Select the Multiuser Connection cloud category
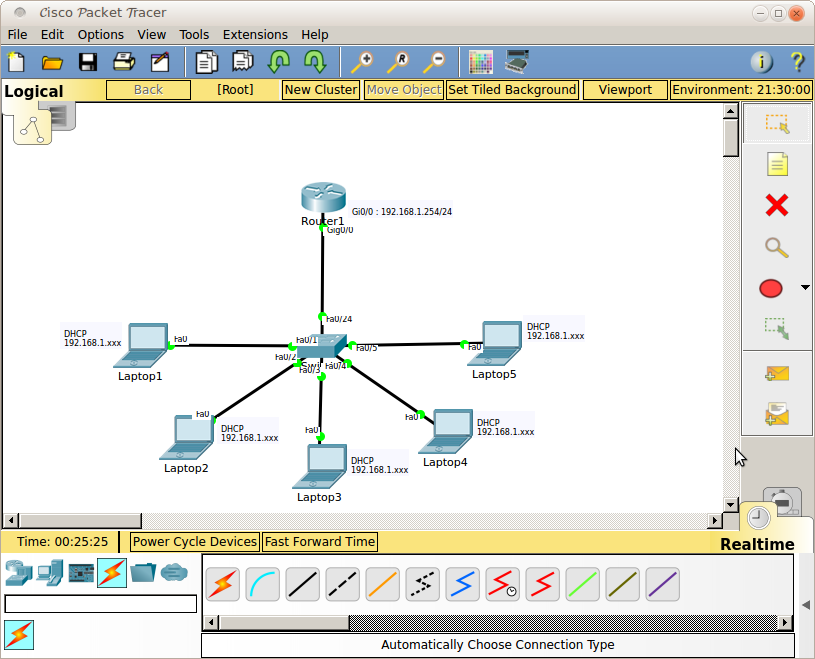Viewport: 815px width, 659px height. click(x=174, y=573)
